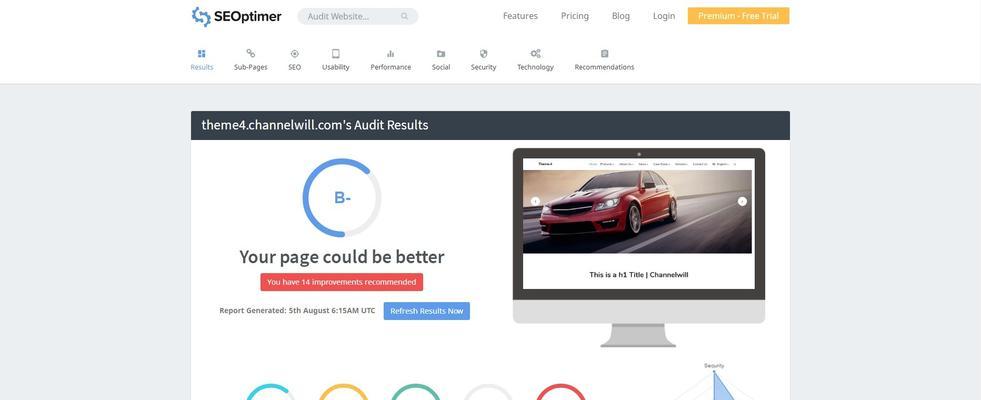Click Refresh Results Now button
This screenshot has width=981, height=400.
[427, 311]
